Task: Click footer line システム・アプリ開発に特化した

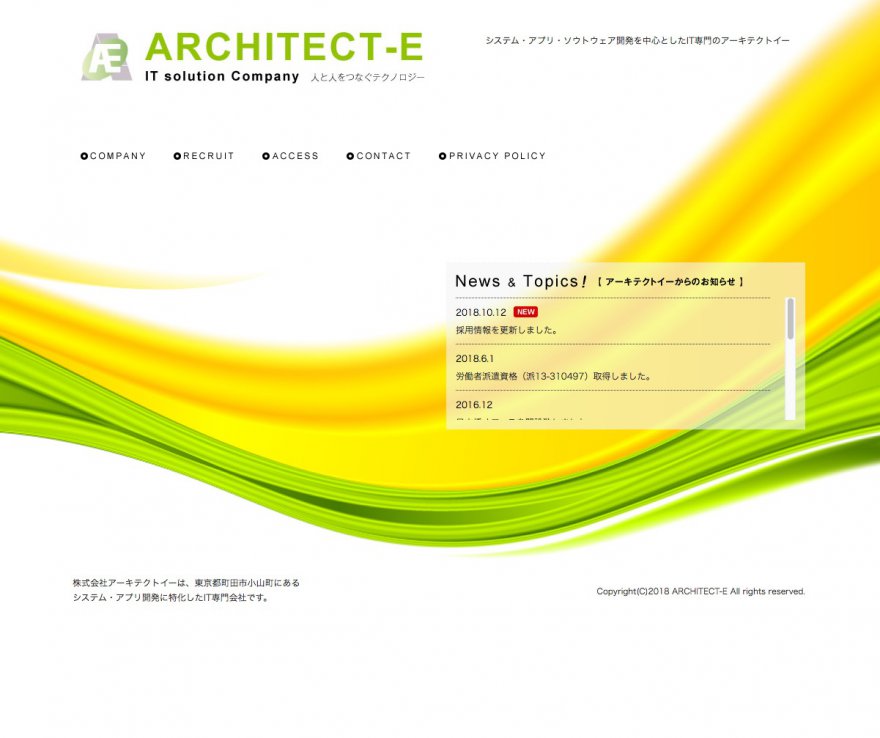Action: pyautogui.click(x=171, y=598)
